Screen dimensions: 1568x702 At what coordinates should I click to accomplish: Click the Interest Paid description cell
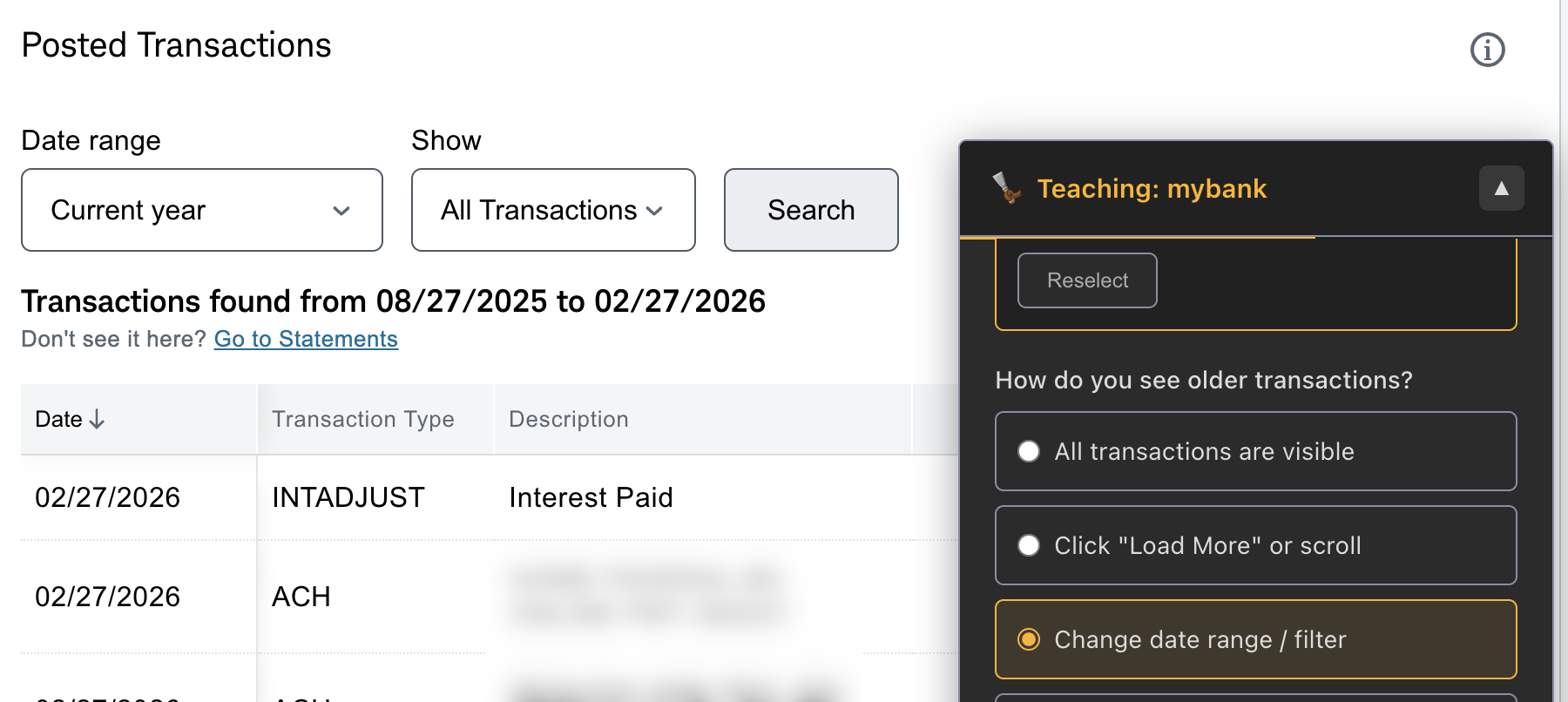(x=591, y=497)
